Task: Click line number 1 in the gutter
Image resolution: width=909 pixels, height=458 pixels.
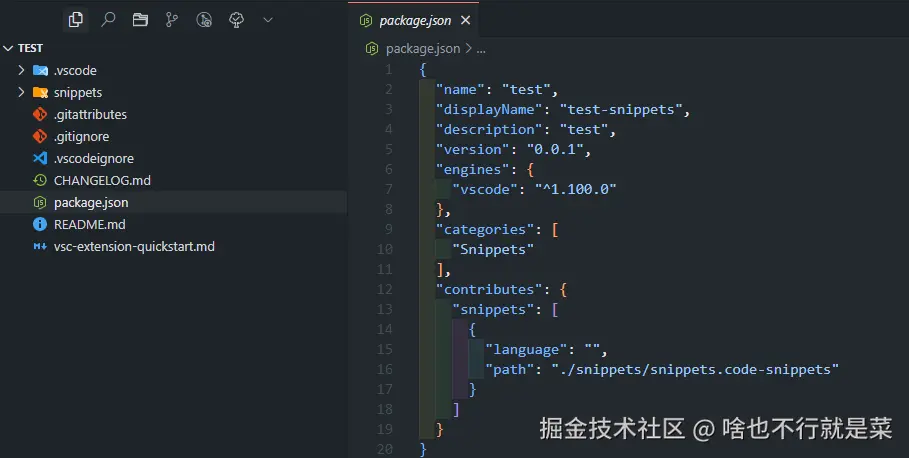Action: pos(389,70)
